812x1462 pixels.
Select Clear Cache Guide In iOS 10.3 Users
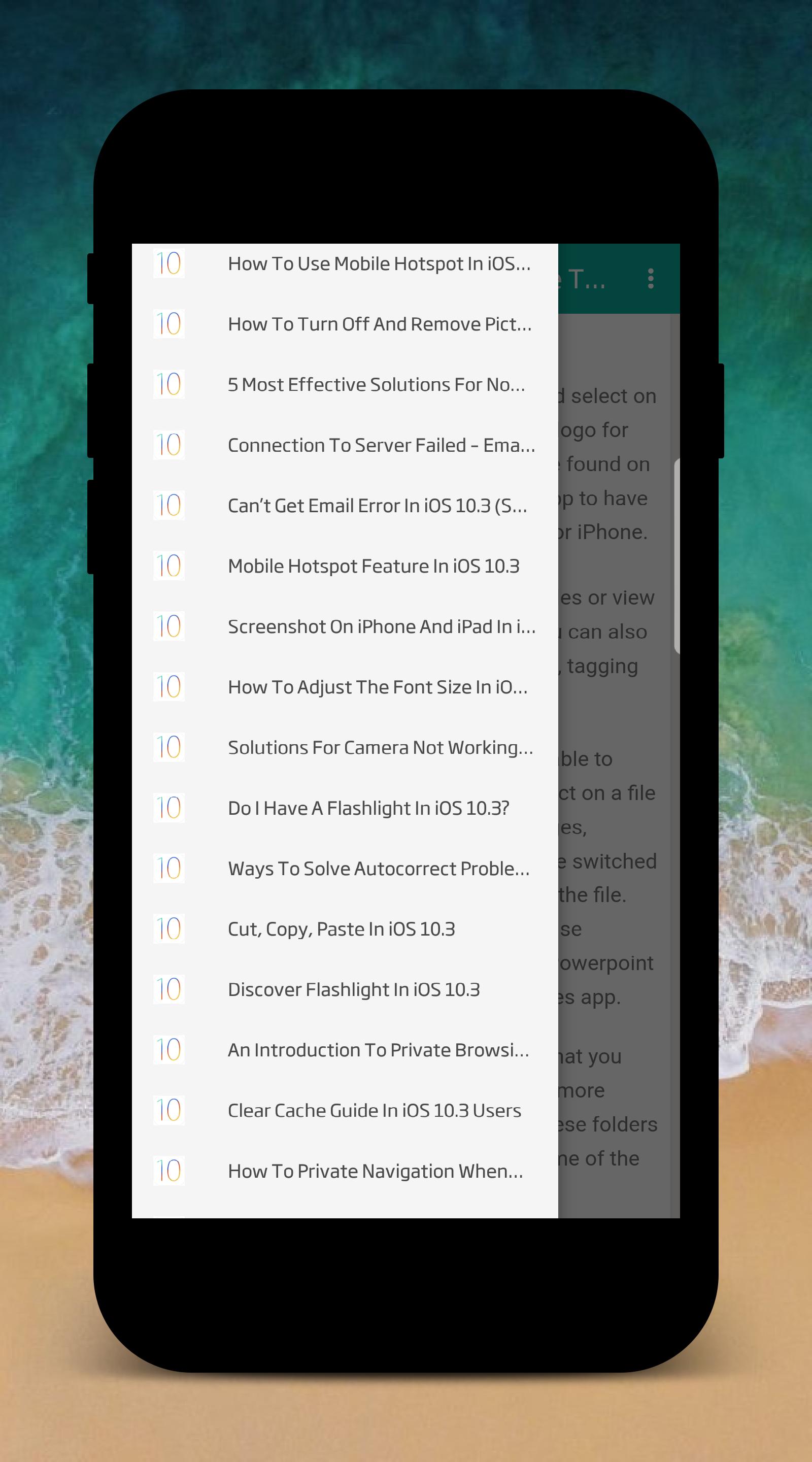click(345, 1110)
